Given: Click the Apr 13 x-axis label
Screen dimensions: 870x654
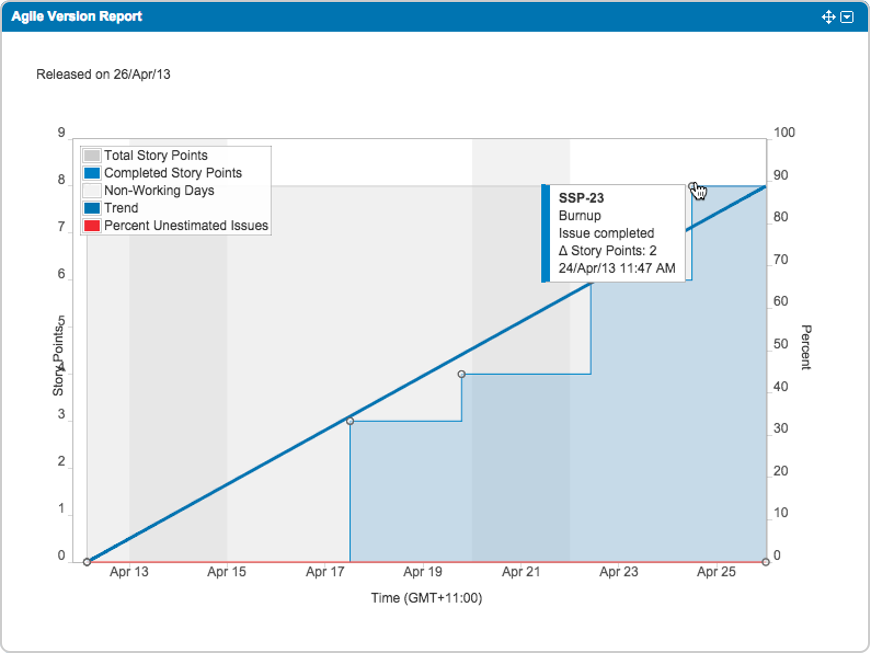Looking at the screenshot, I should [129, 573].
